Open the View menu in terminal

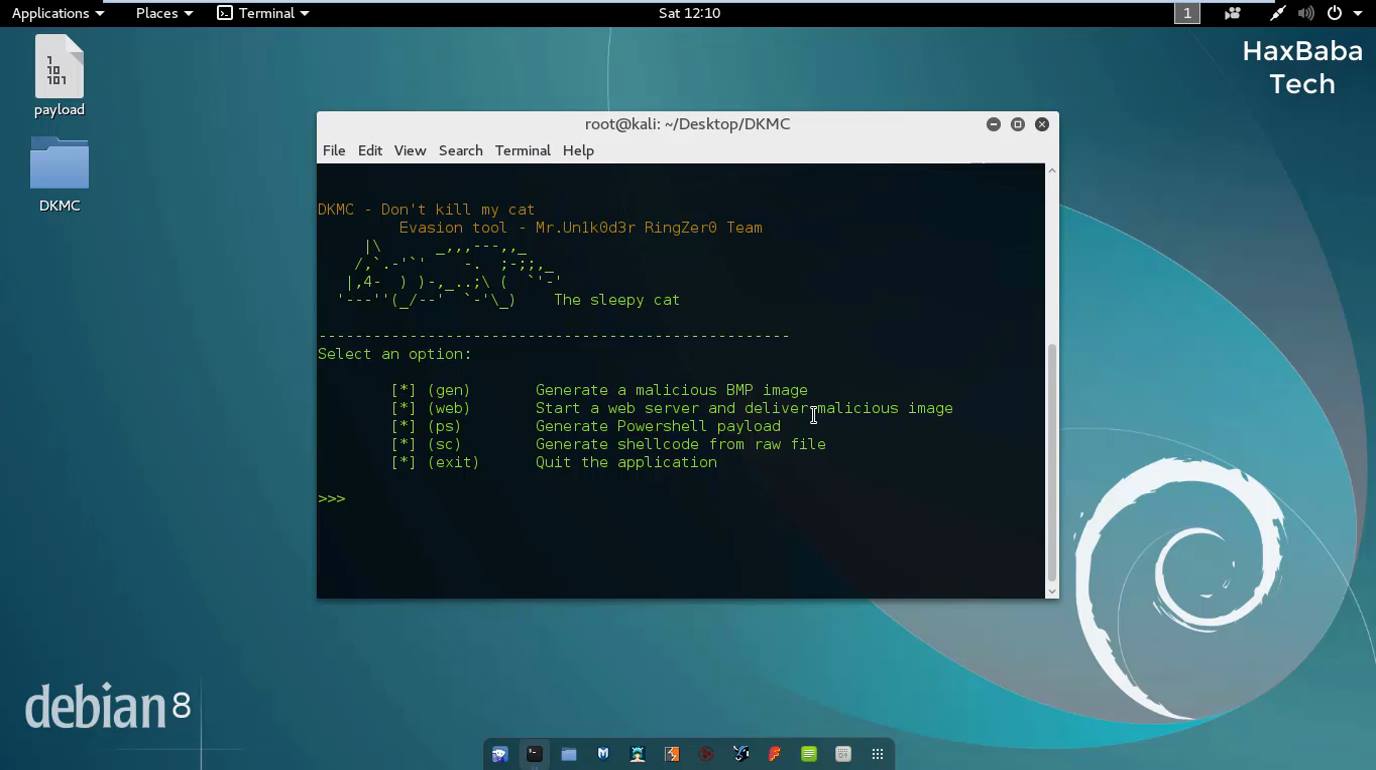410,150
